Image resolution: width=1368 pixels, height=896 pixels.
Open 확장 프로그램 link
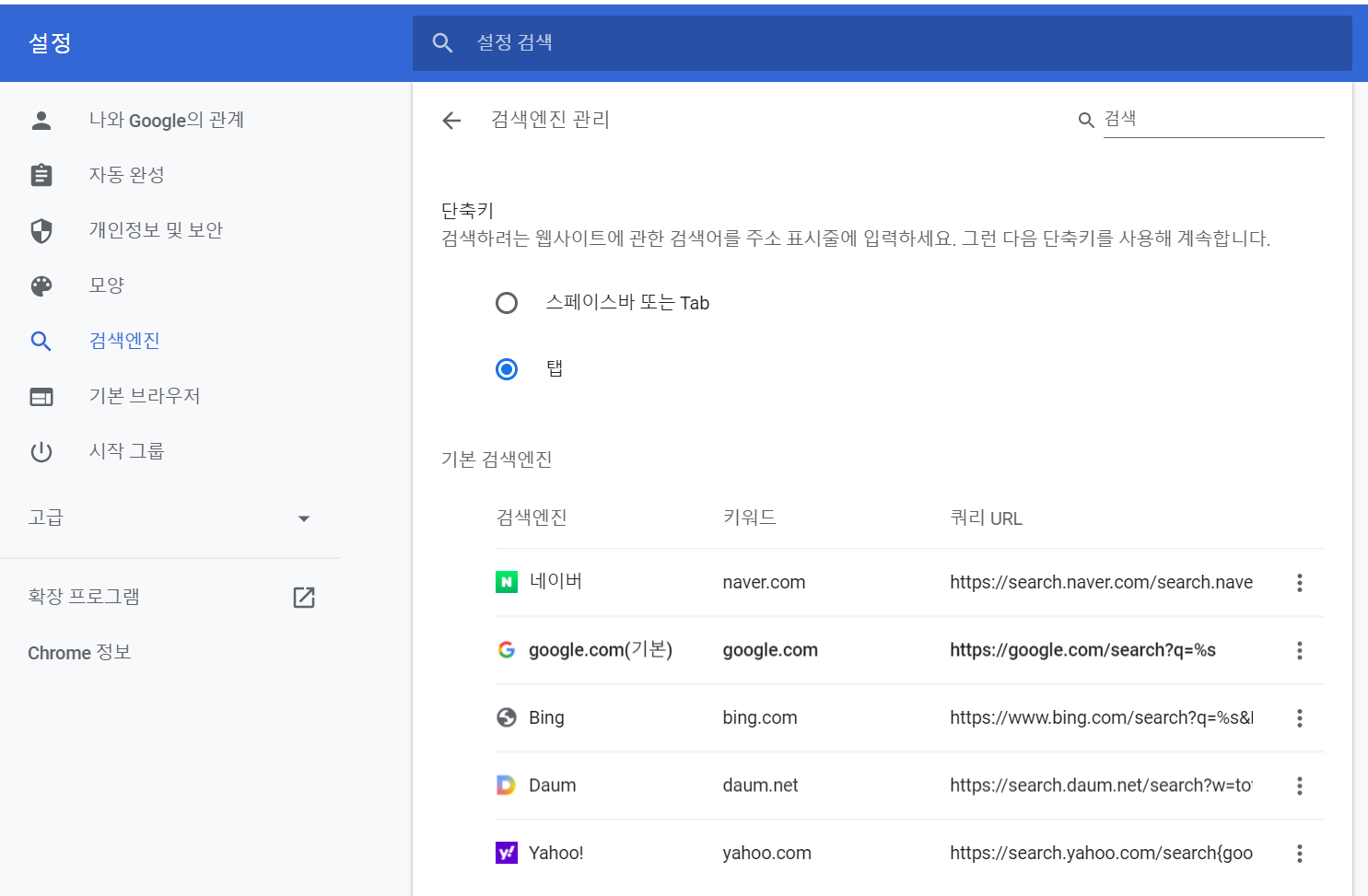coord(84,597)
